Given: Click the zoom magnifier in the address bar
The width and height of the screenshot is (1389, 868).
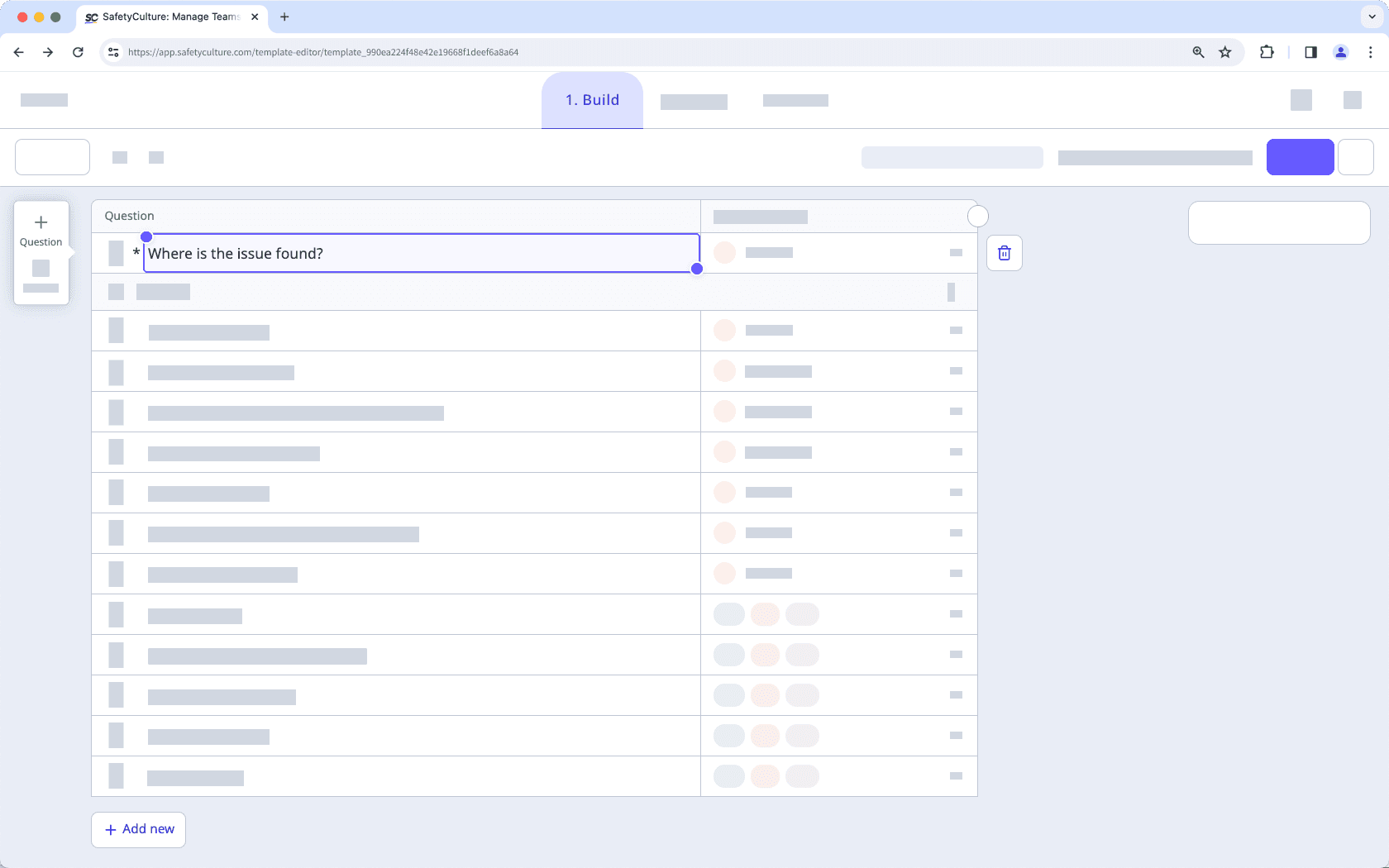Looking at the screenshot, I should click(1197, 52).
